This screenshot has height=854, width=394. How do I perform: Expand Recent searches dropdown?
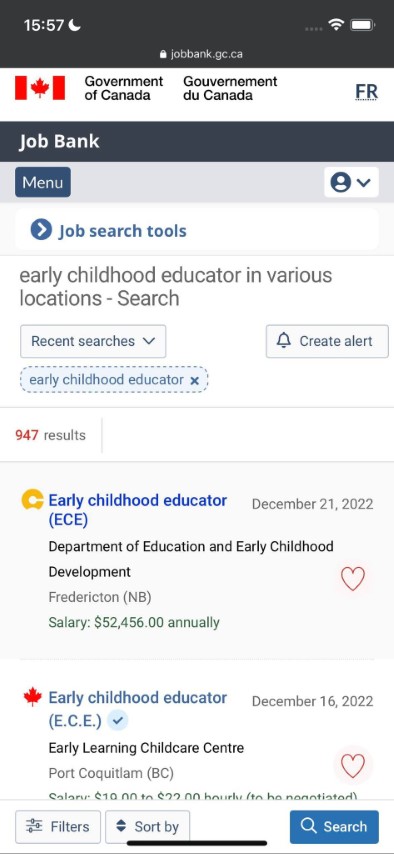coord(93,341)
